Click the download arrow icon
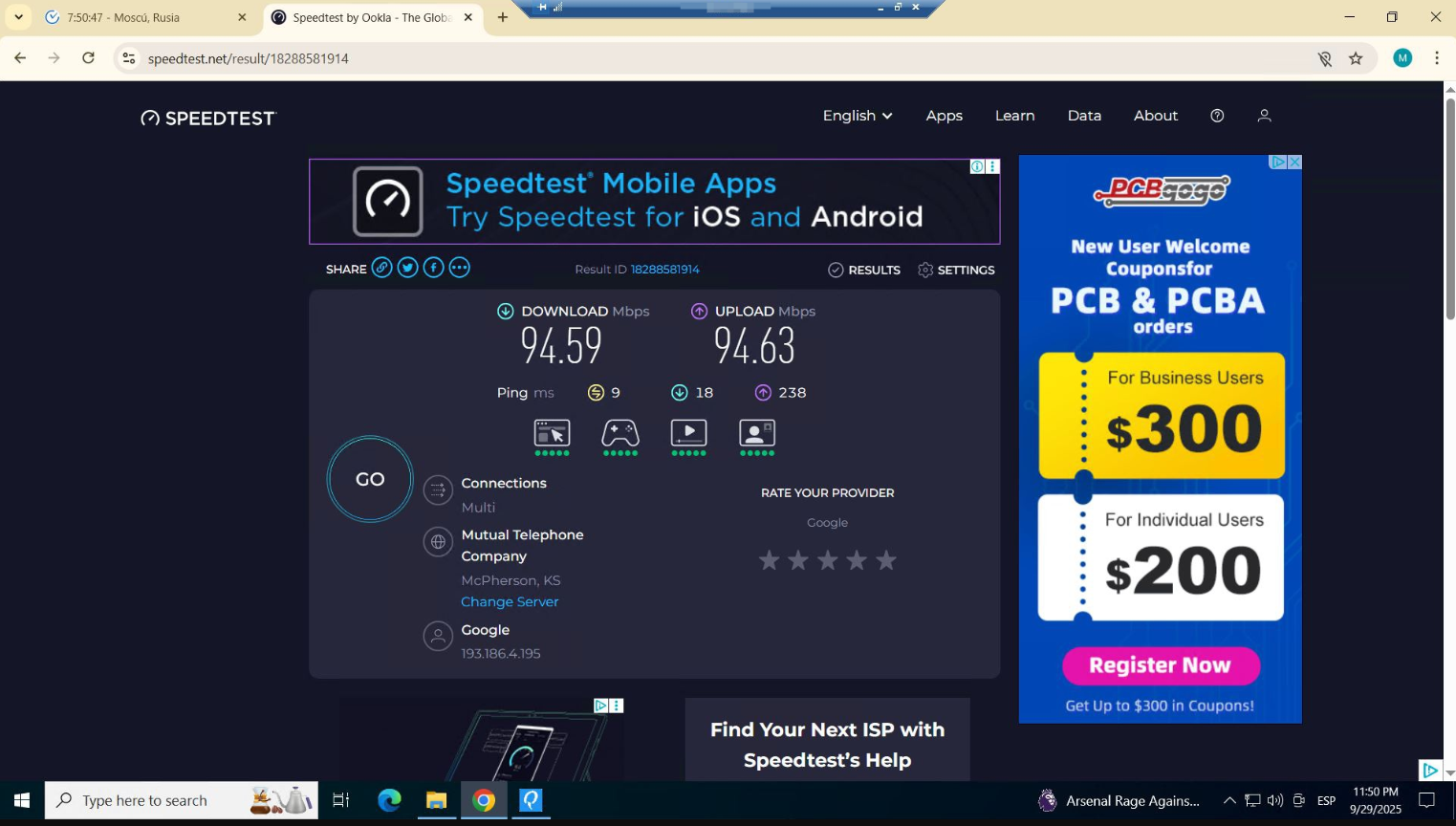Viewport: 1456px width, 826px height. pyautogui.click(x=505, y=311)
